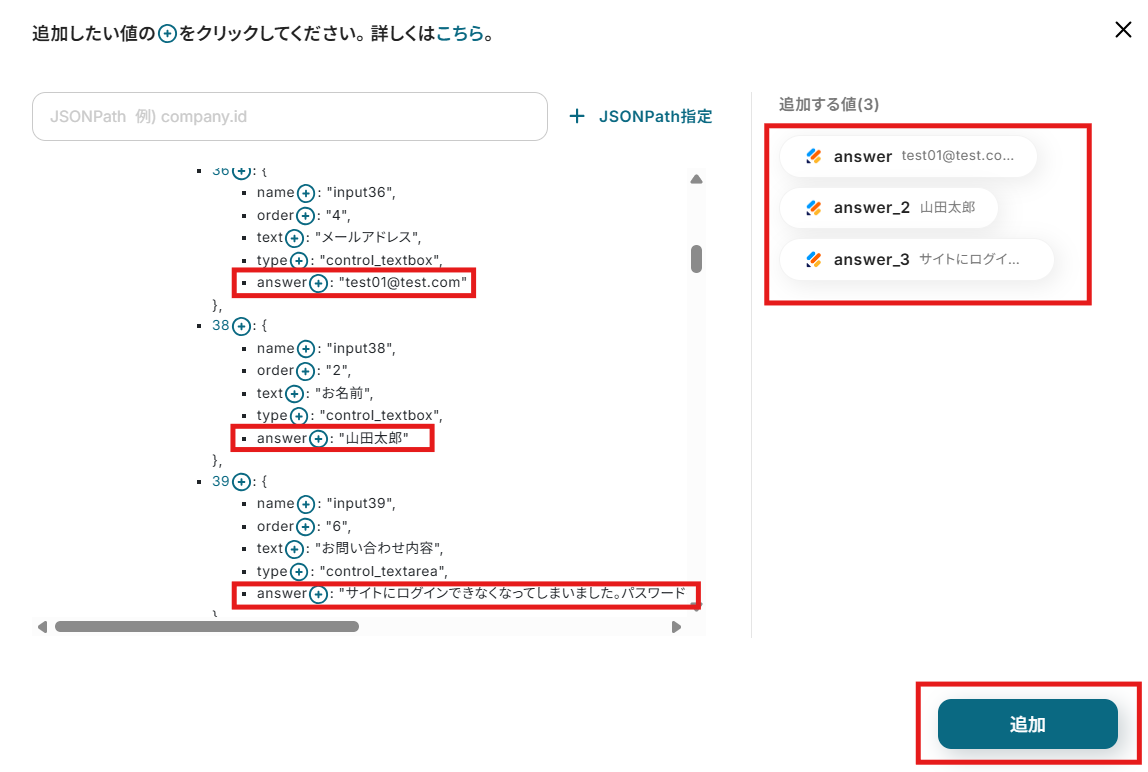Click the key label 39 in the tree
Image resolution: width=1148 pixels, height=772 pixels.
220,482
